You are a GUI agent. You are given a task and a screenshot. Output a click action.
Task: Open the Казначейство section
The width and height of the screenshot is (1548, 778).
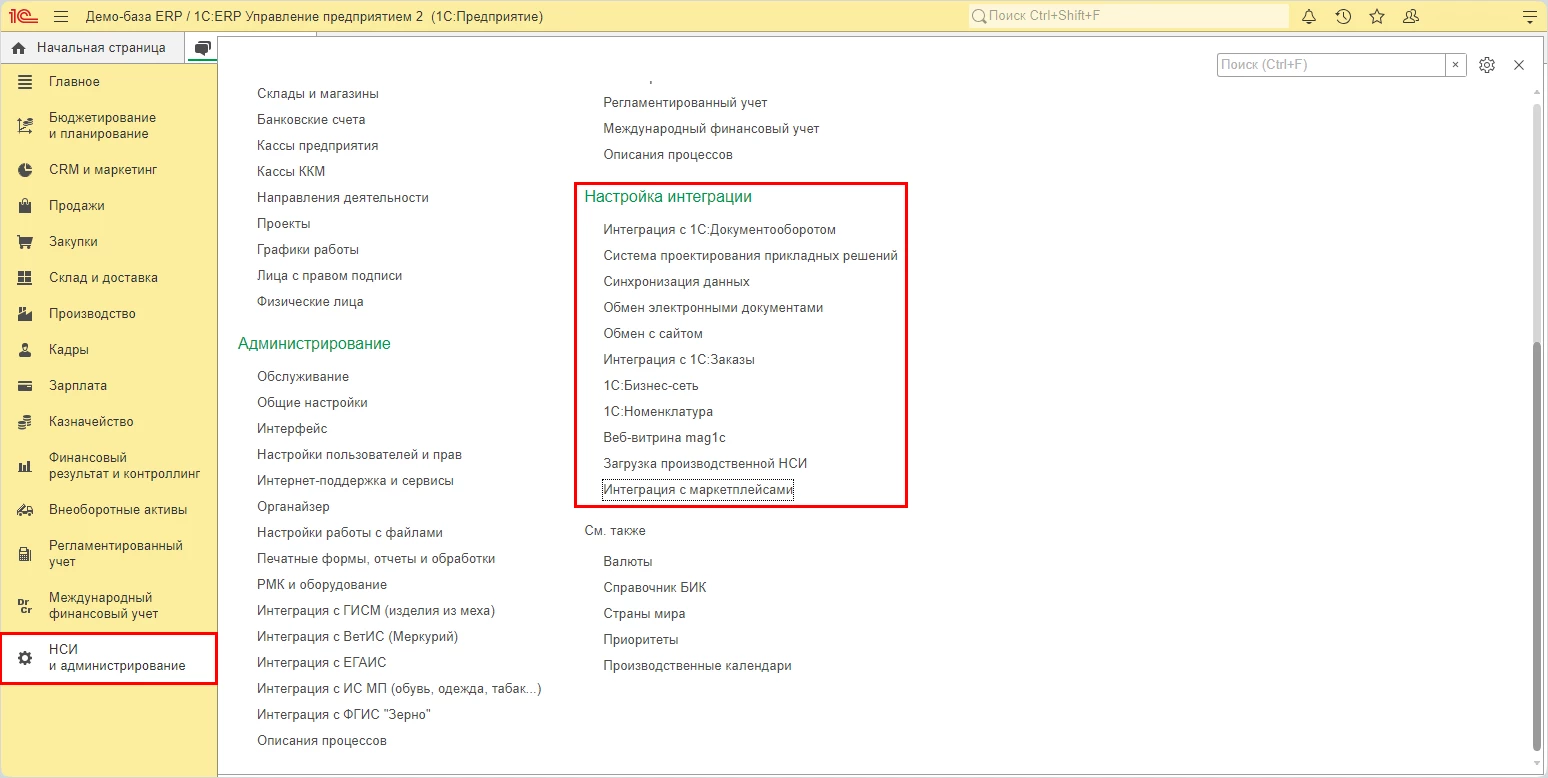tap(109, 422)
